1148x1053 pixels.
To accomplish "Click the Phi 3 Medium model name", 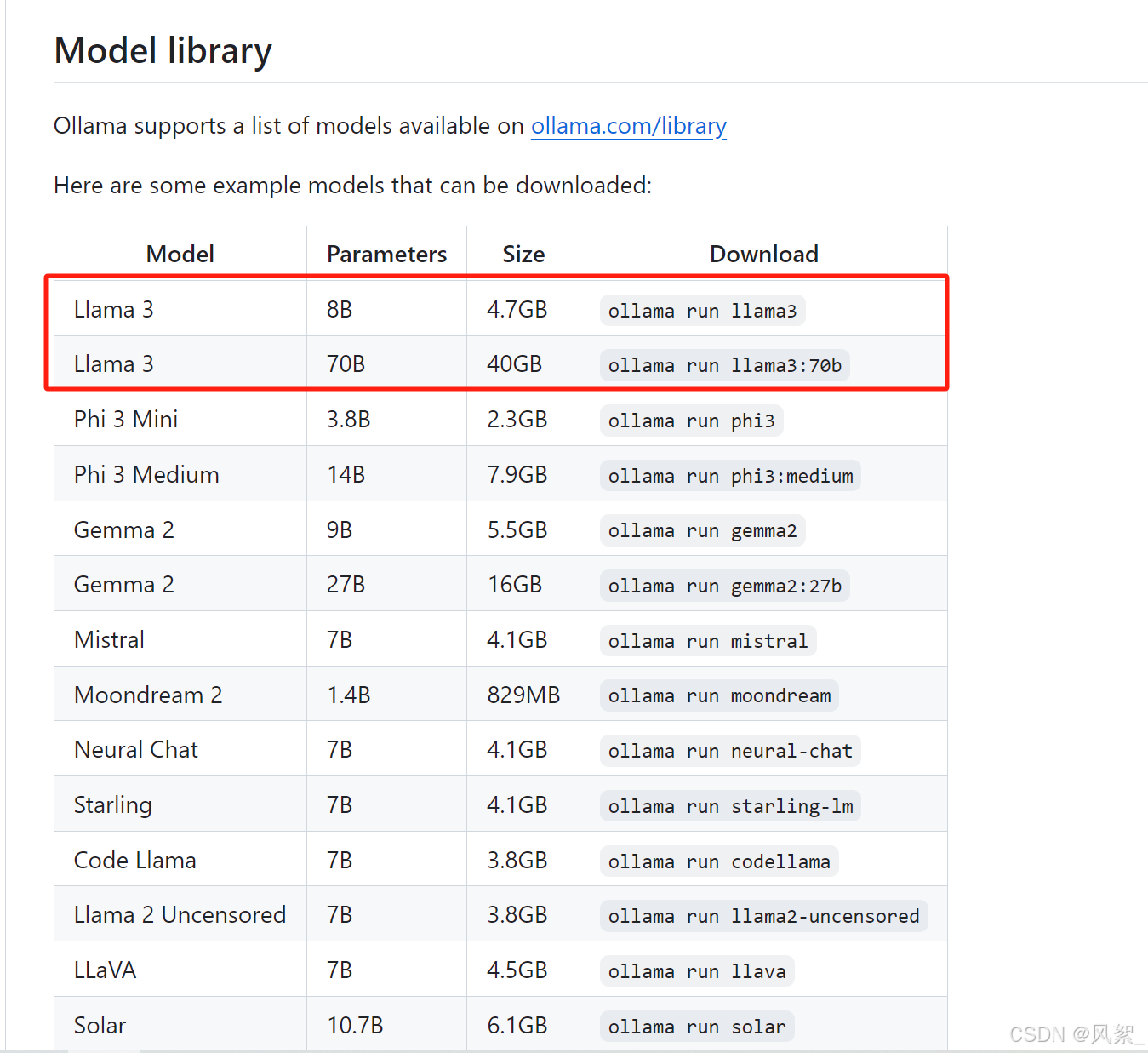I will (x=146, y=474).
